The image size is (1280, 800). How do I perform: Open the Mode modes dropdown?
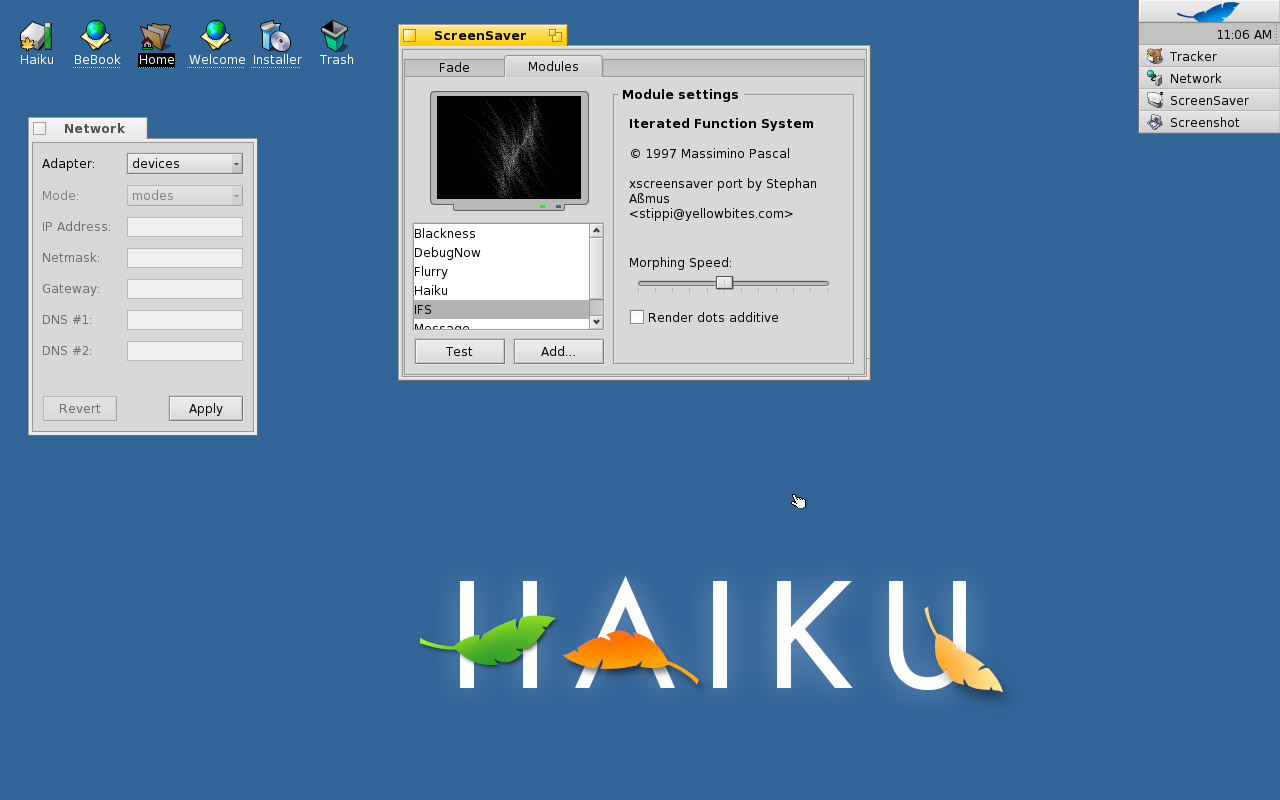[x=185, y=195]
